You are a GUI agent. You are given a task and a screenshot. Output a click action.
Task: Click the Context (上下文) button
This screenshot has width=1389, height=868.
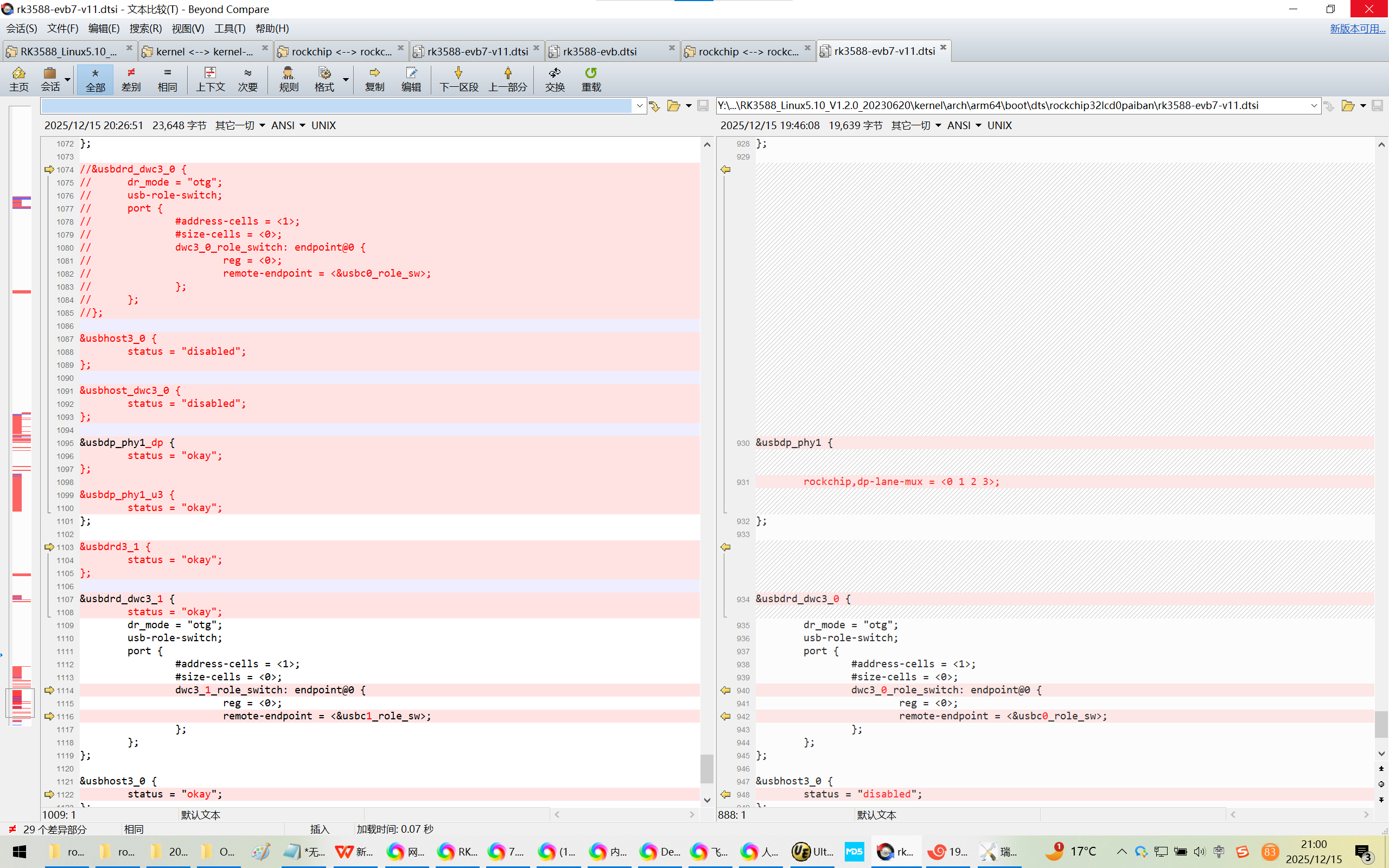(210, 79)
